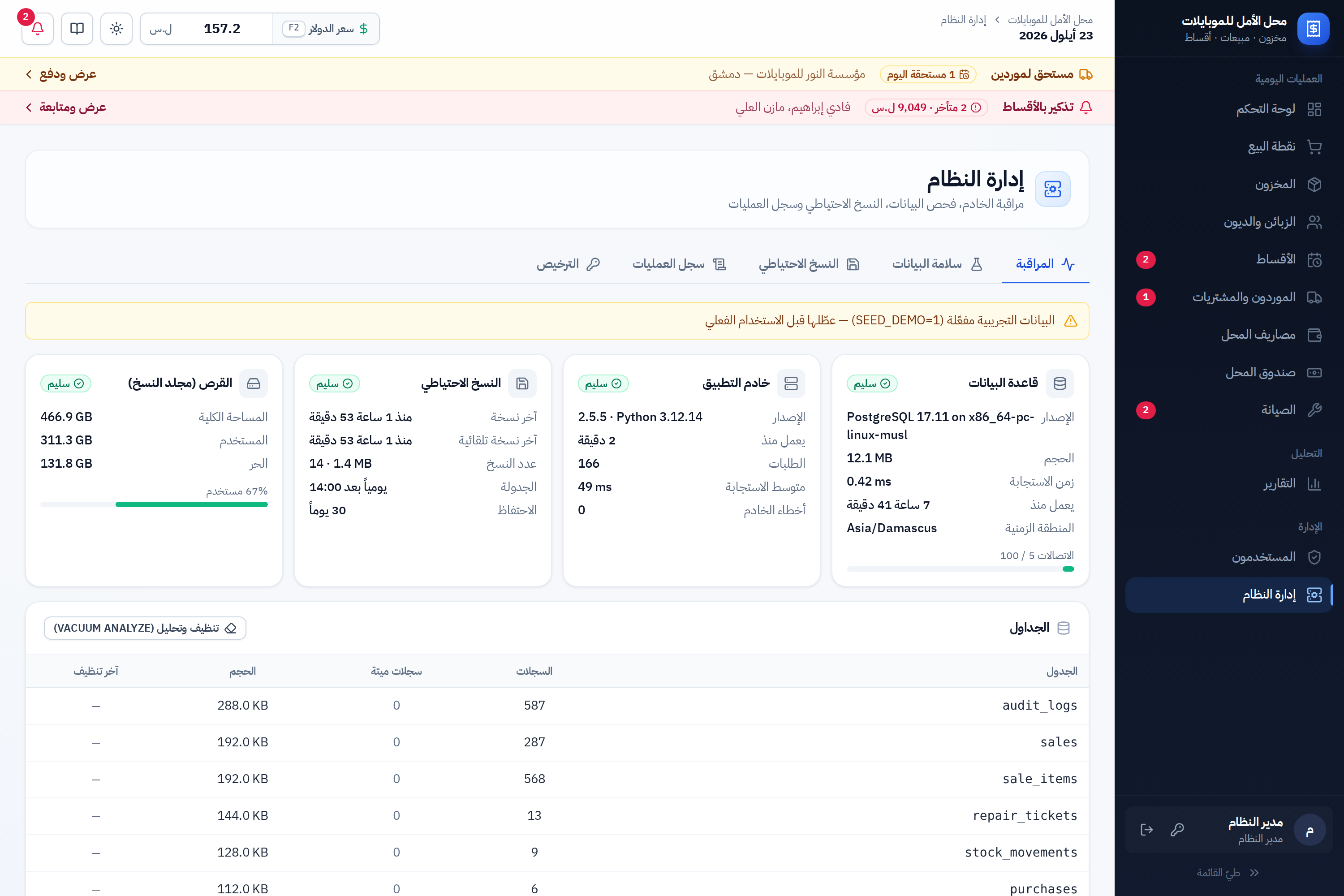Screen dimensions: 1344x896
Task: Switch to سلامة البيانات tab
Action: (937, 264)
